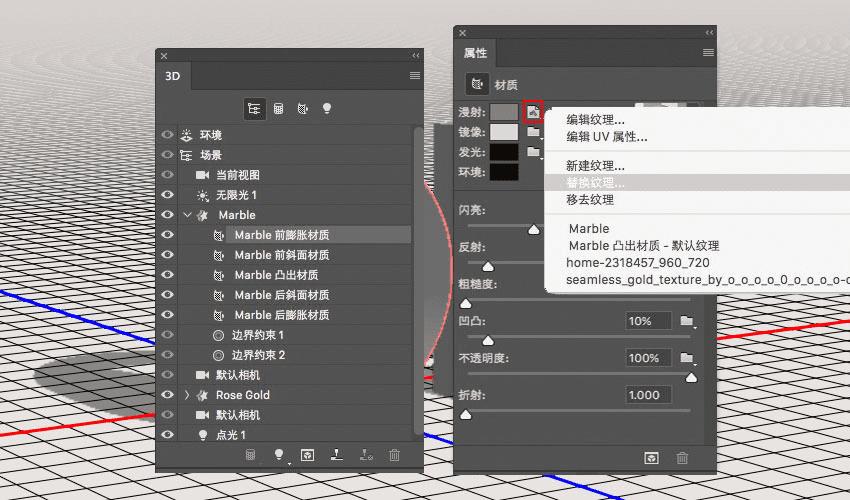The height and width of the screenshot is (500, 850).
Task: Toggle visibility of 环境 row
Action: (x=168, y=134)
